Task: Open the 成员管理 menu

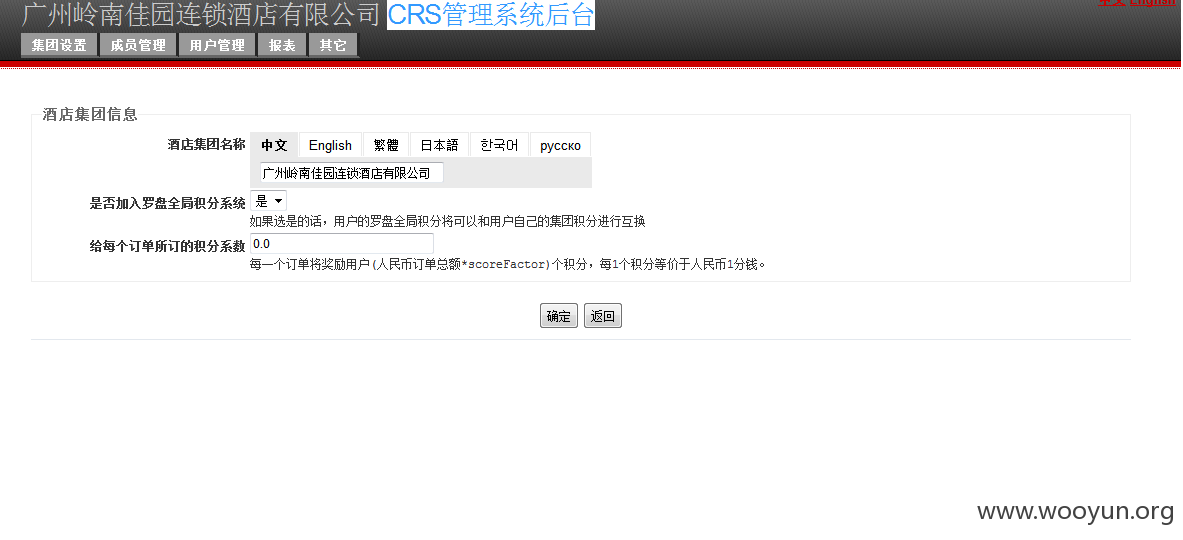Action: (137, 45)
